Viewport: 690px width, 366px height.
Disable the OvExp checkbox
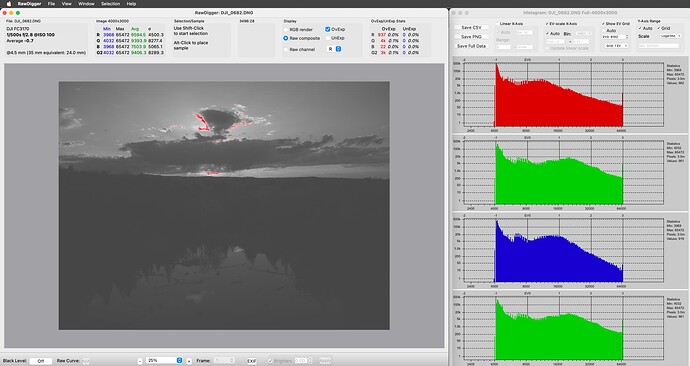pos(327,29)
